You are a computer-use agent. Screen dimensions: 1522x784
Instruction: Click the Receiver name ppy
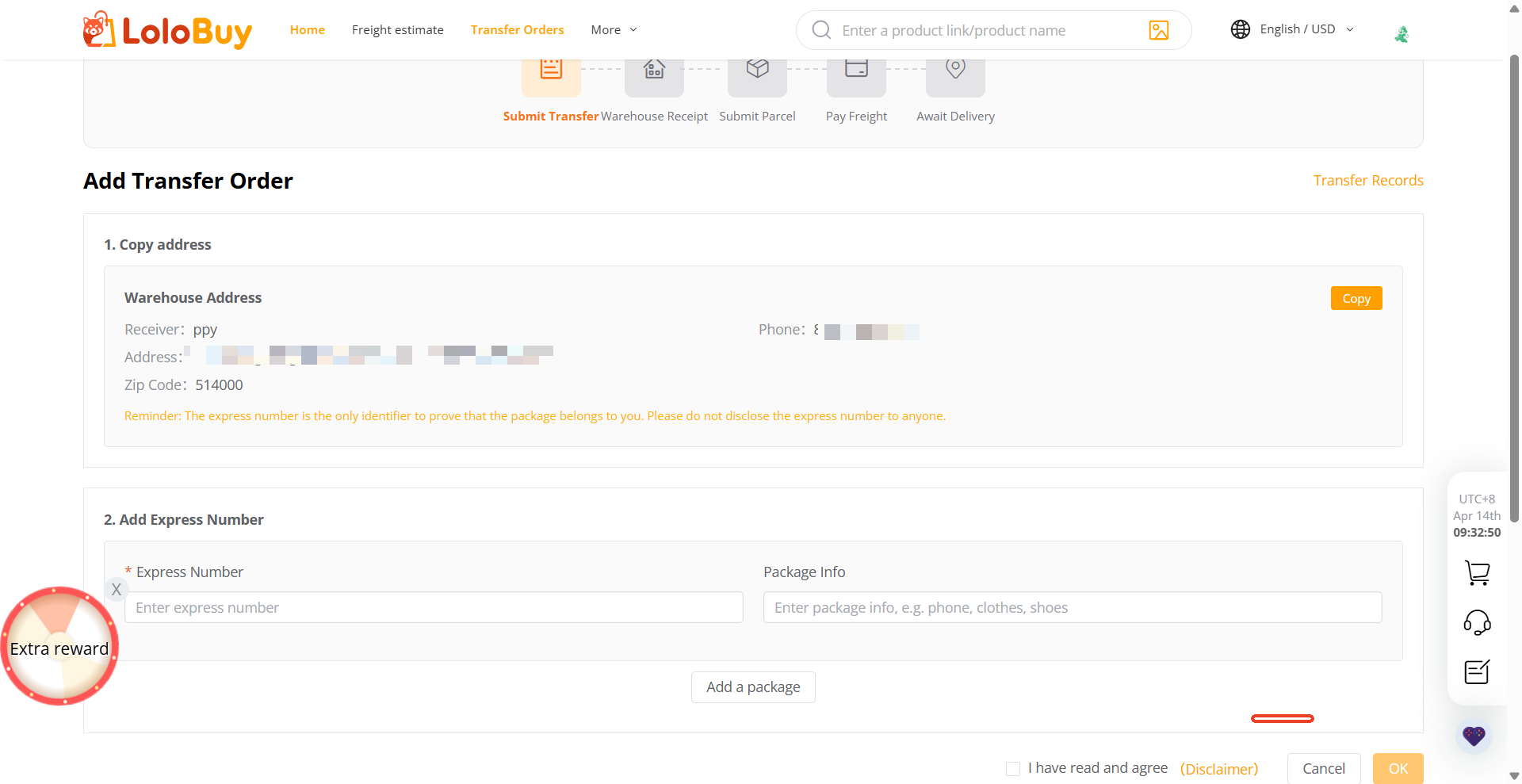(x=205, y=330)
